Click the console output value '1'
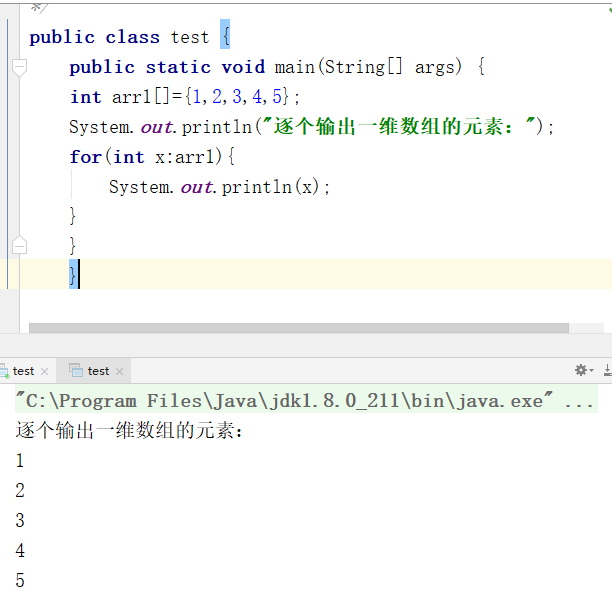The width and height of the screenshot is (612, 599). pos(20,460)
